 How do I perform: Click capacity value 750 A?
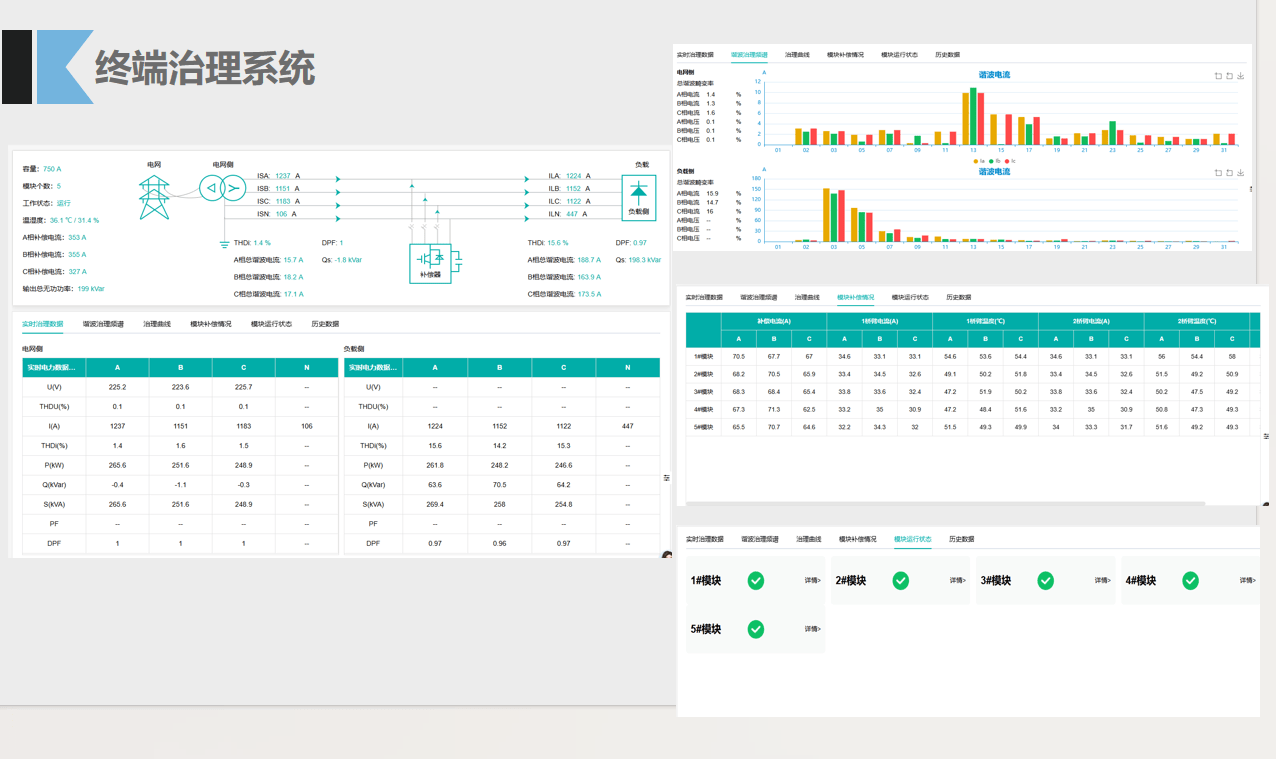tap(52, 169)
